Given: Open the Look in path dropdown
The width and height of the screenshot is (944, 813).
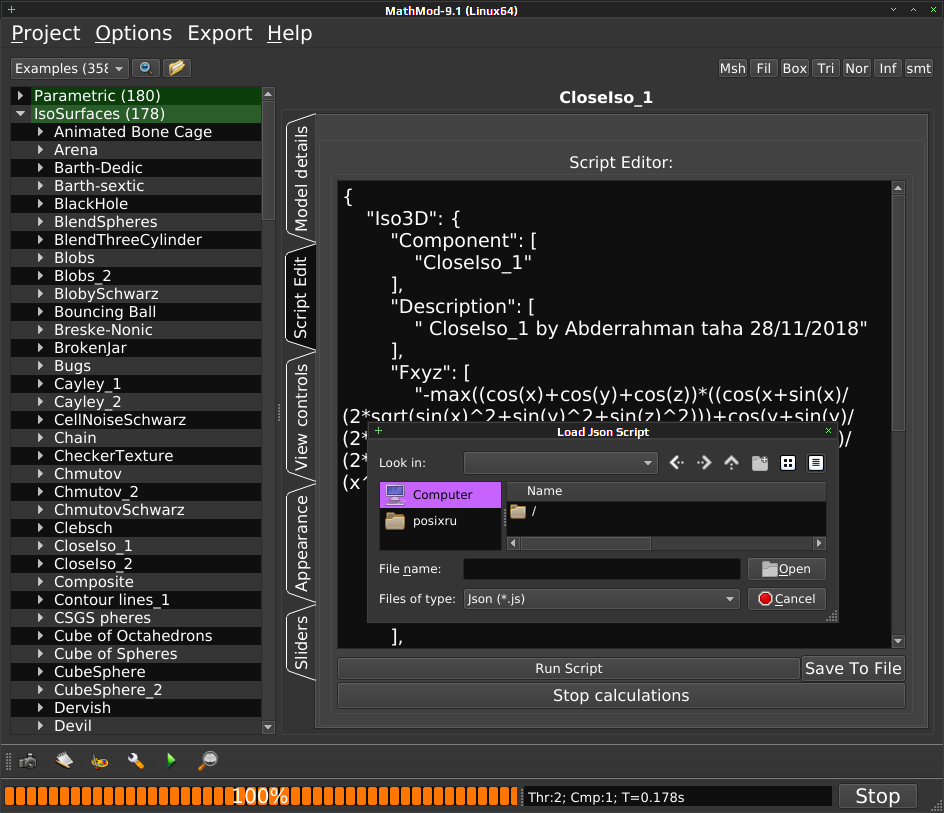Looking at the screenshot, I should (x=560, y=463).
